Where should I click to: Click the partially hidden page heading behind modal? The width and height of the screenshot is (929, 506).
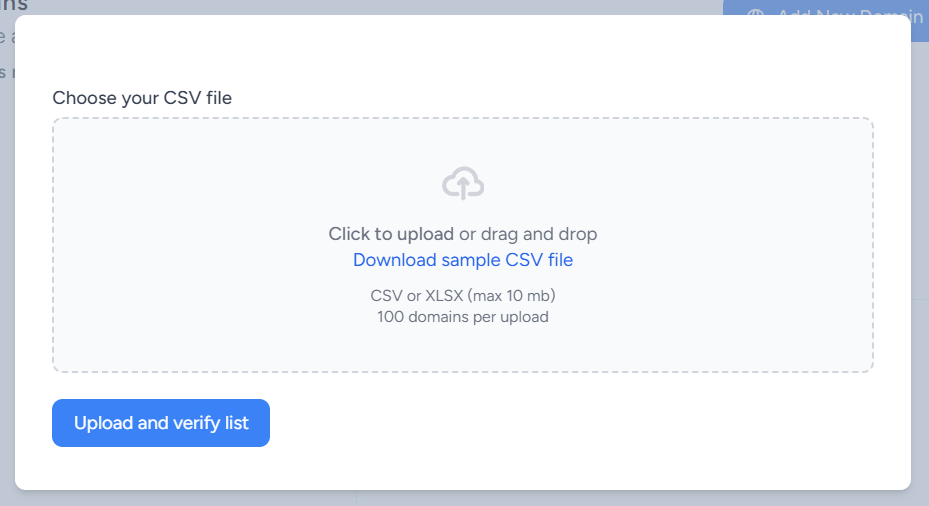[14, 6]
